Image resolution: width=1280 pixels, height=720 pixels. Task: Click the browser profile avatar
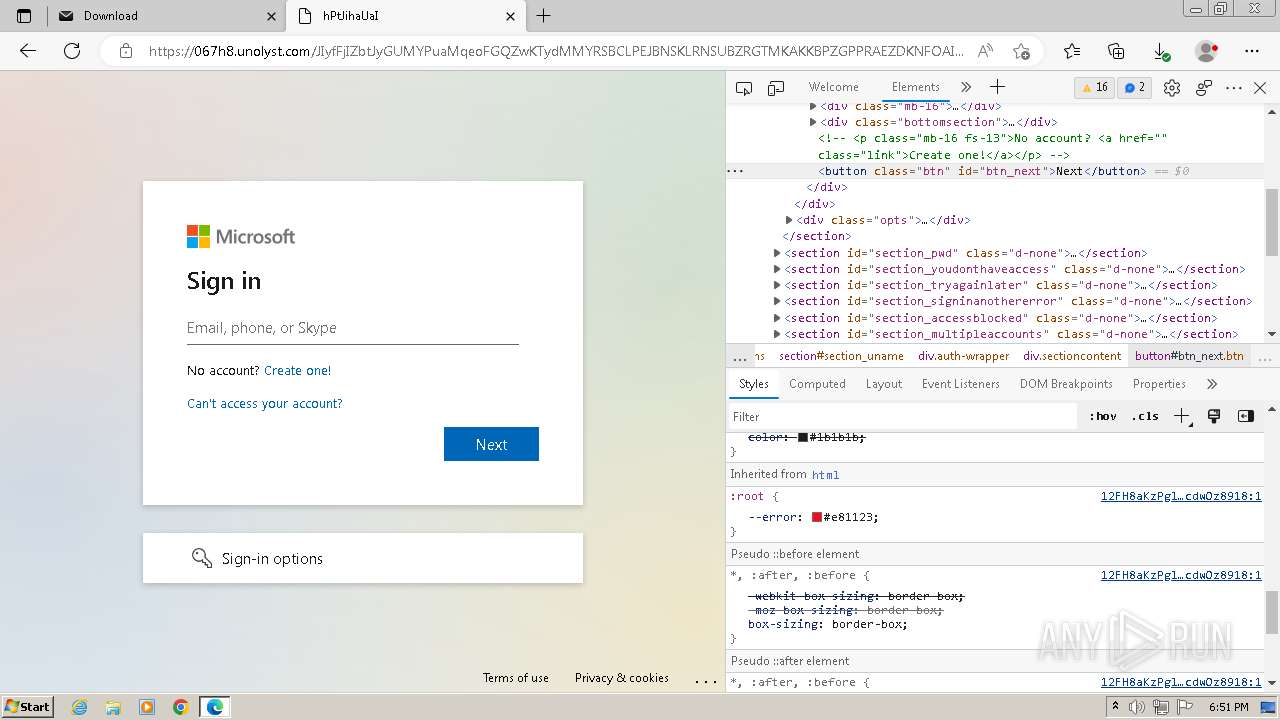(x=1207, y=51)
